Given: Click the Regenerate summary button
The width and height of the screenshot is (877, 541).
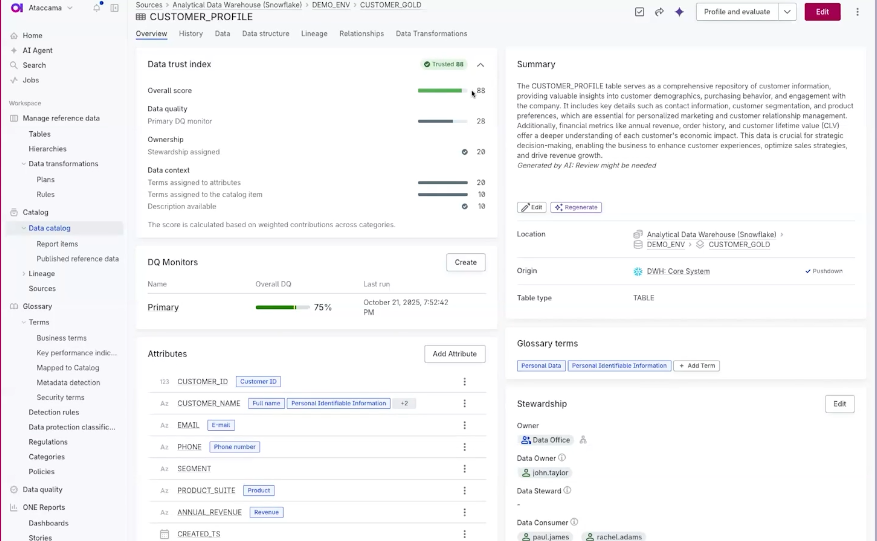Looking at the screenshot, I should click(576, 207).
